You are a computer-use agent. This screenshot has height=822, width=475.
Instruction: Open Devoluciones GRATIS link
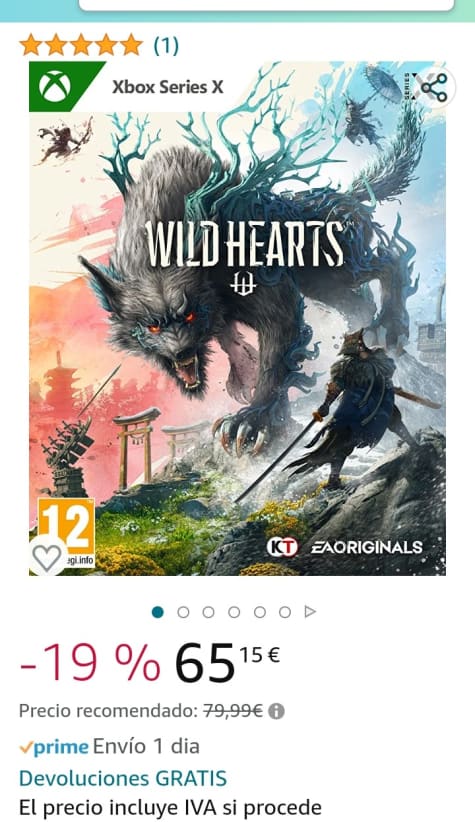click(123, 778)
